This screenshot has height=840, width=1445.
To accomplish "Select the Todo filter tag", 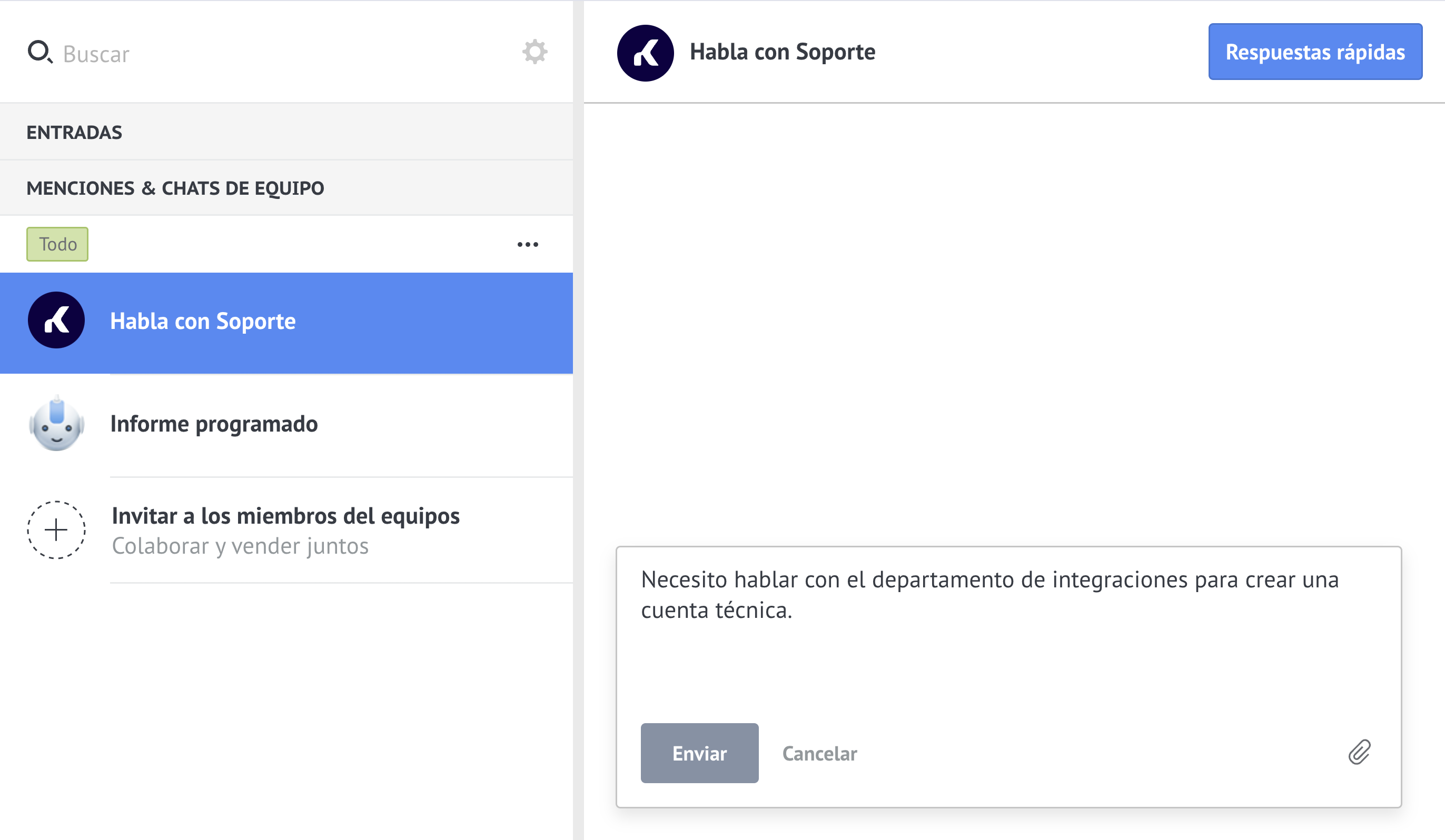I will click(x=57, y=244).
